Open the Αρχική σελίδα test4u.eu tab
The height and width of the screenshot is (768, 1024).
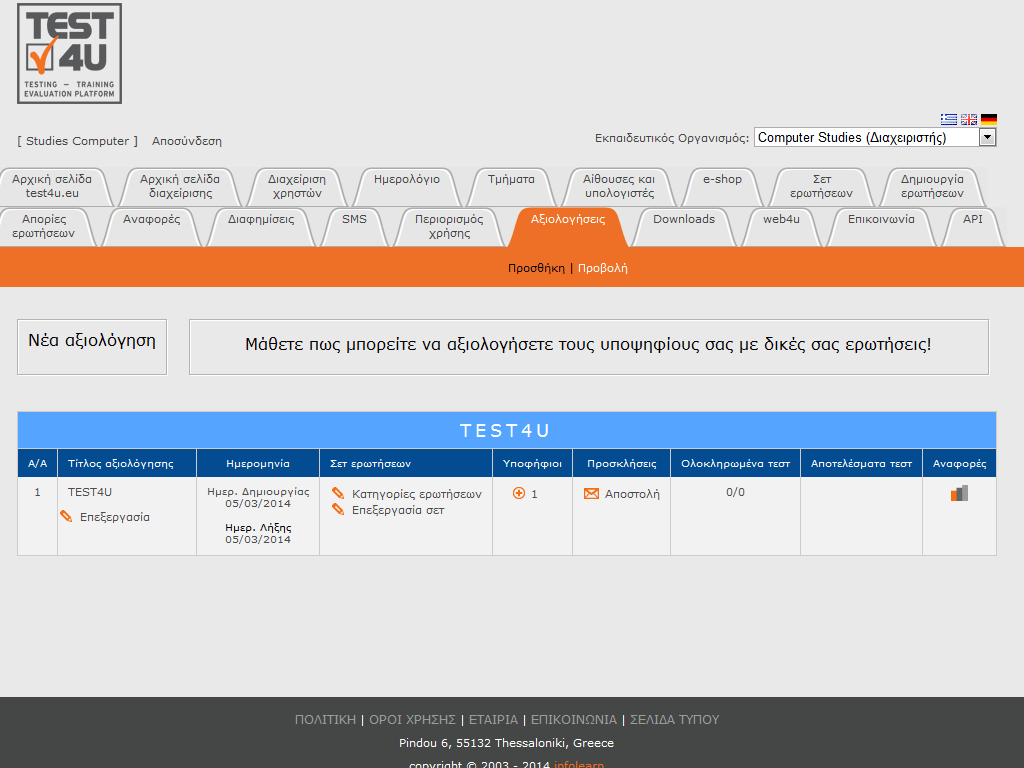[52, 186]
